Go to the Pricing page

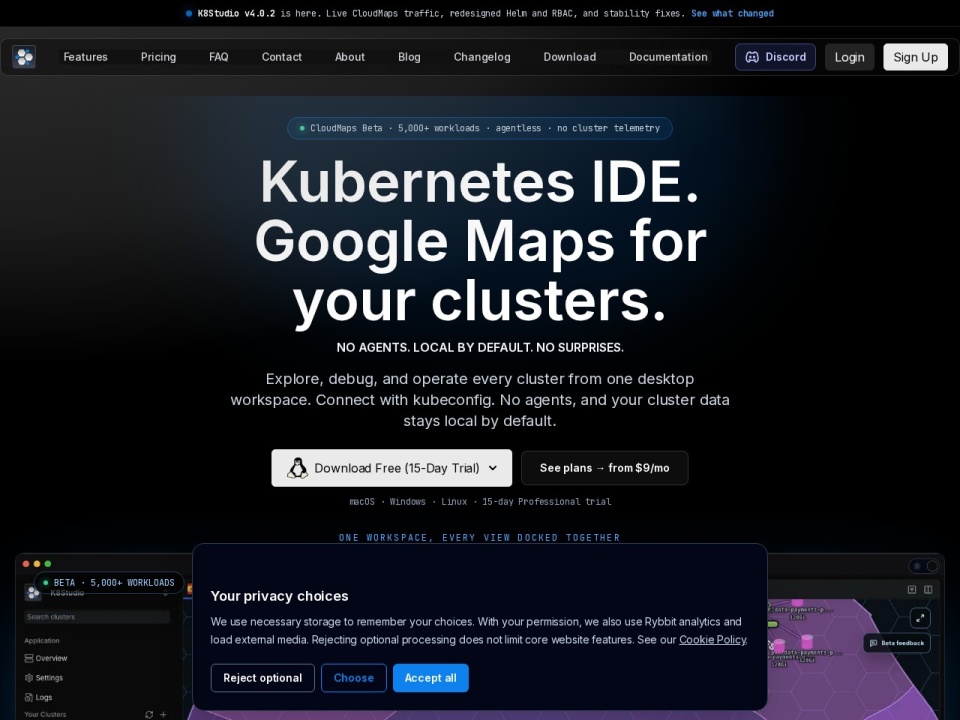[159, 57]
